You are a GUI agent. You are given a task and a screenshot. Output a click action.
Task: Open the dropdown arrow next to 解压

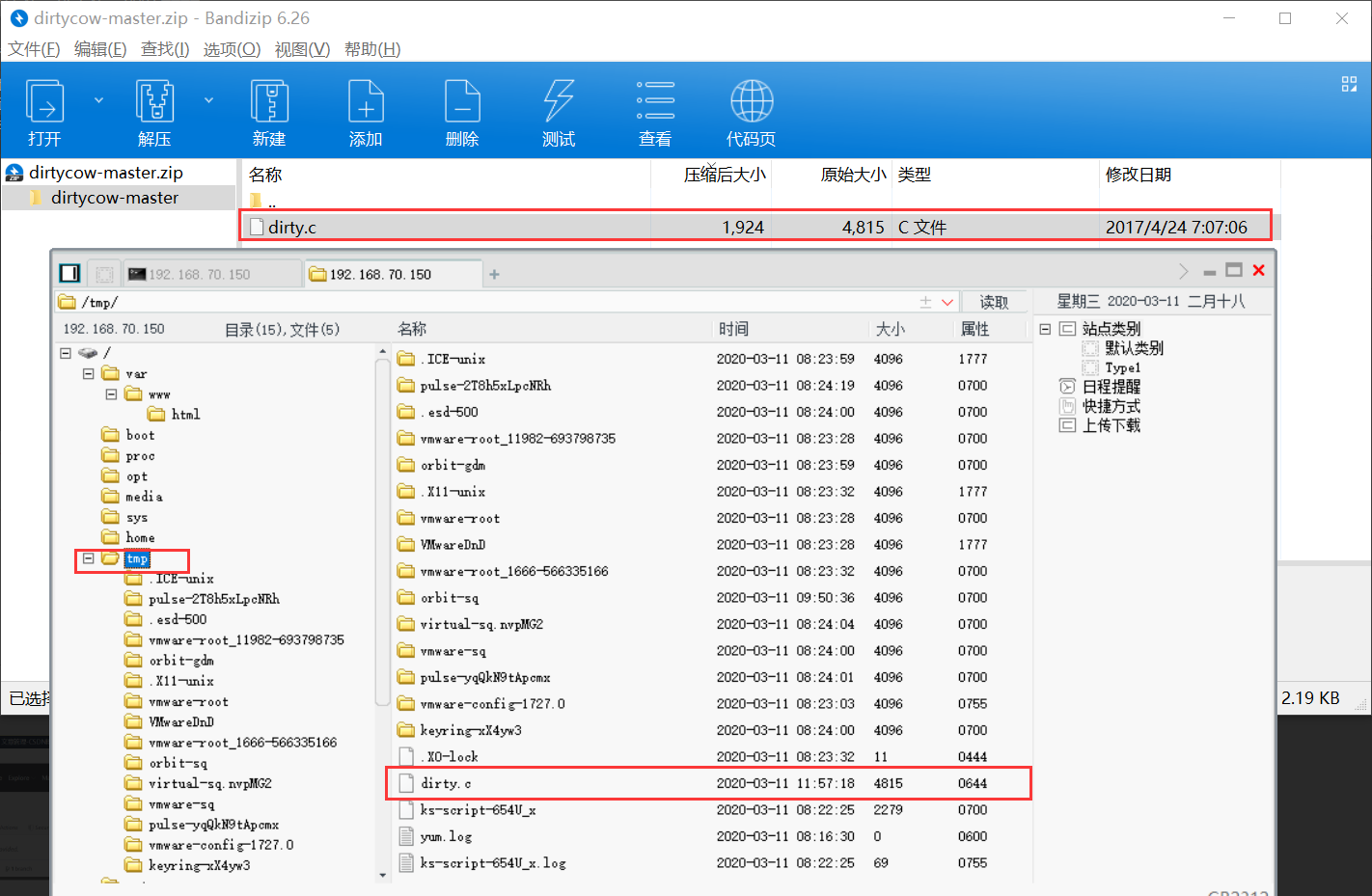(x=208, y=100)
